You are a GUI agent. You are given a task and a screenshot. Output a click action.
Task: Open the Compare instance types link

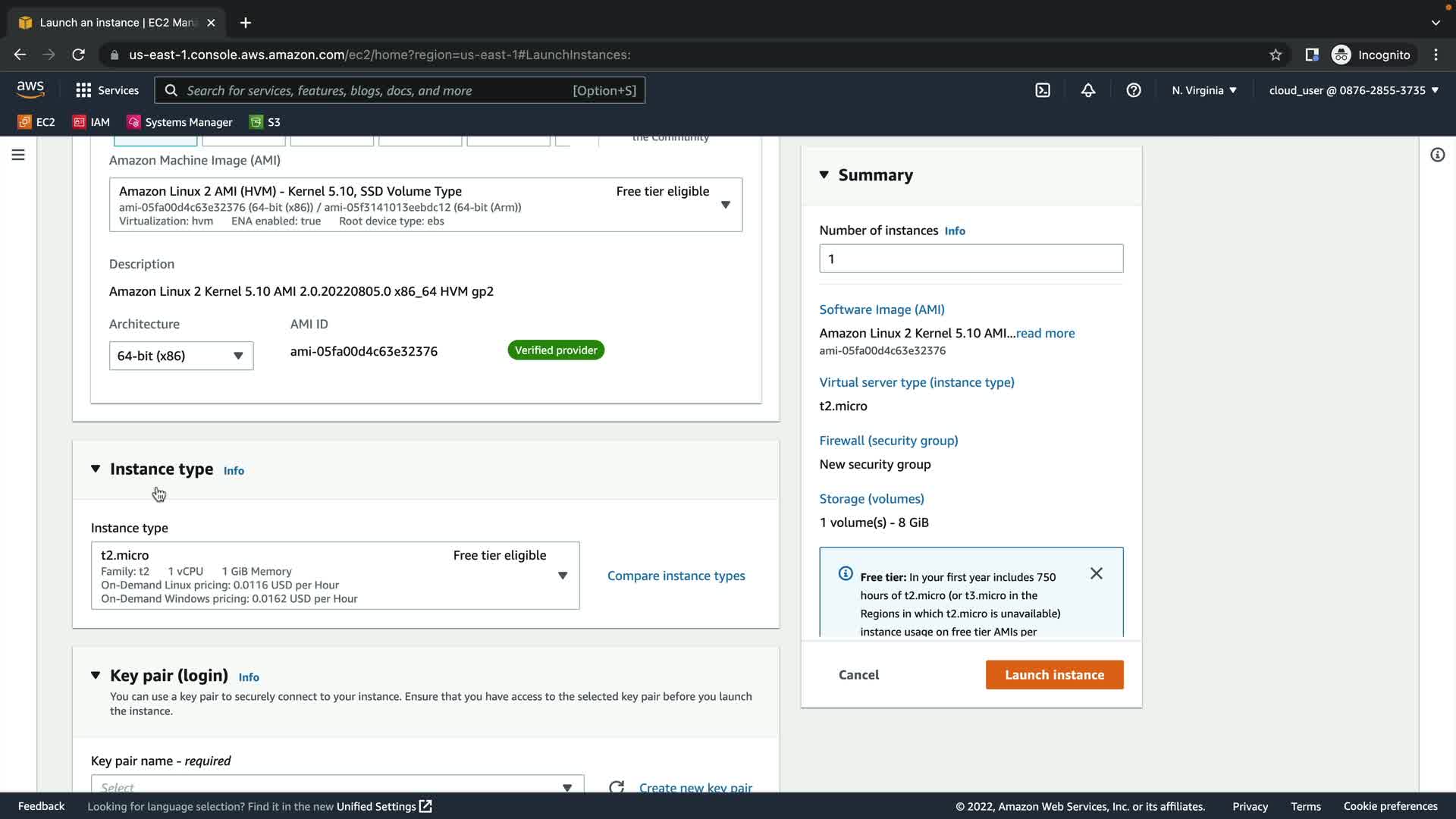coord(676,576)
